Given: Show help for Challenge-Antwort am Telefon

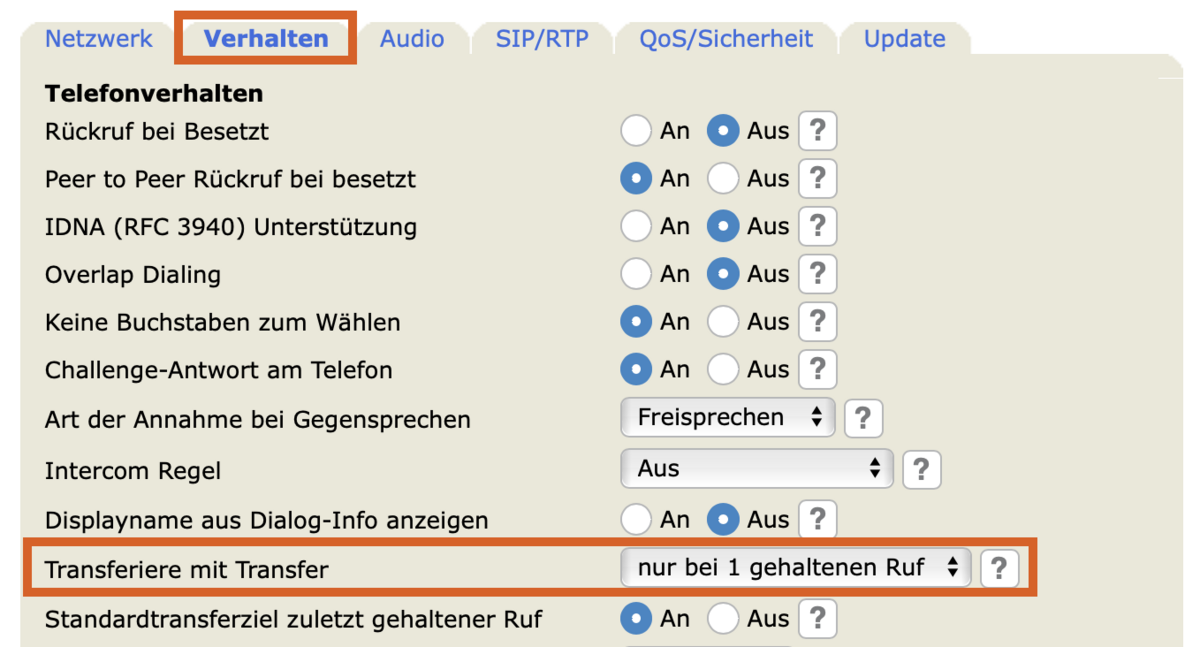Looking at the screenshot, I should click(x=817, y=370).
